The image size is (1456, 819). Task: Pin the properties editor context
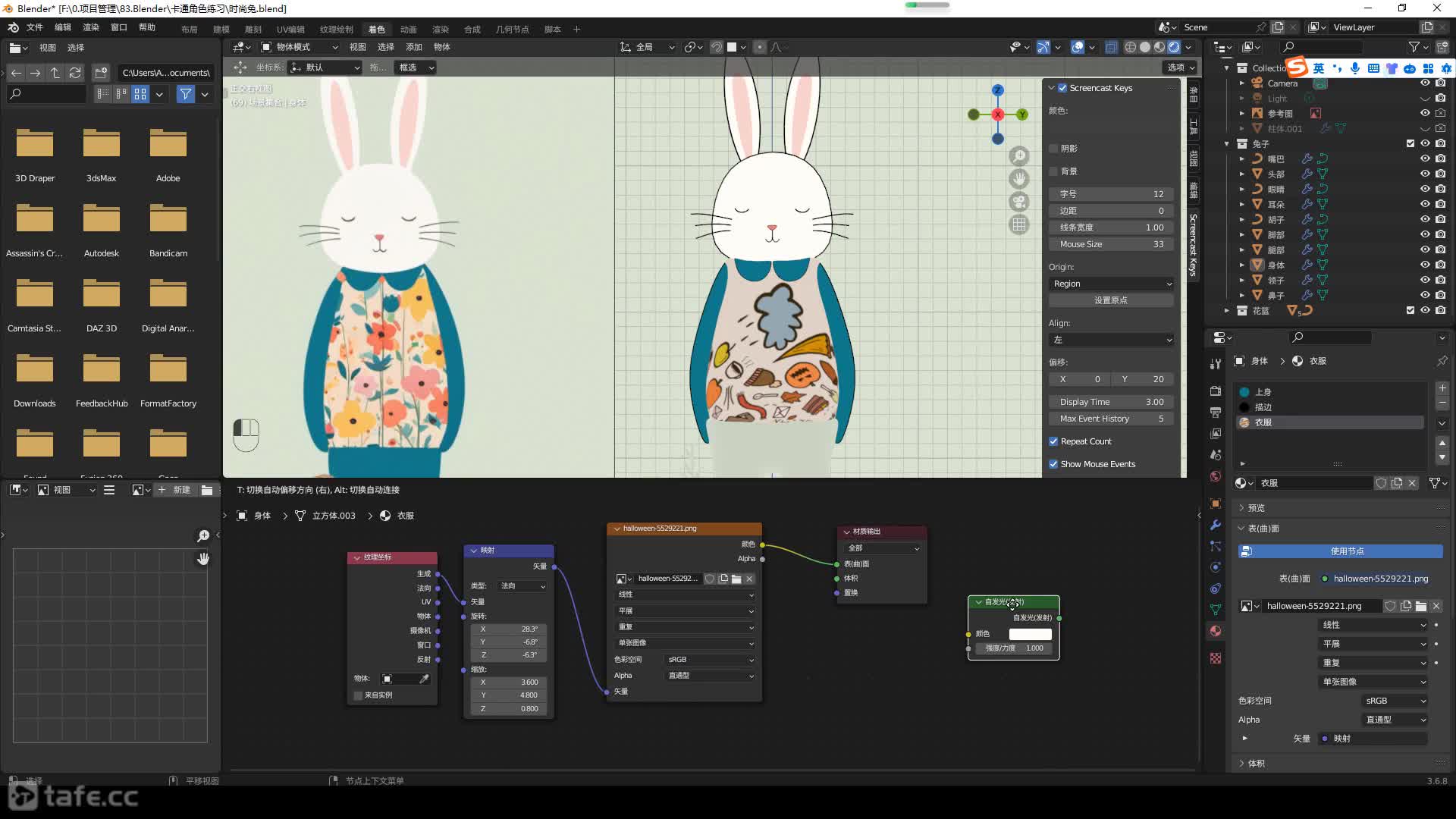pos(1442,361)
